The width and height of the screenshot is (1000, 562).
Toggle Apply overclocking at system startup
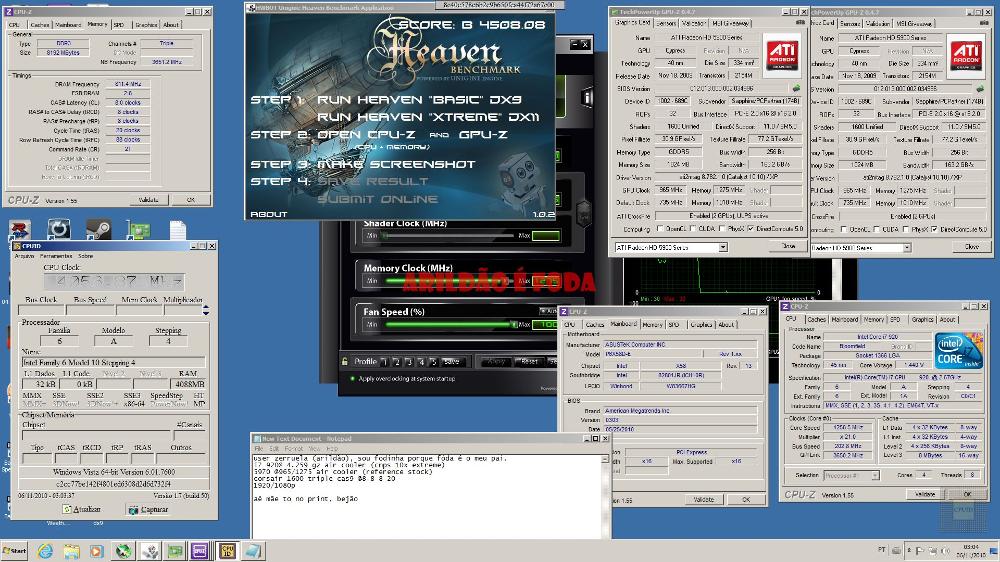click(x=352, y=378)
